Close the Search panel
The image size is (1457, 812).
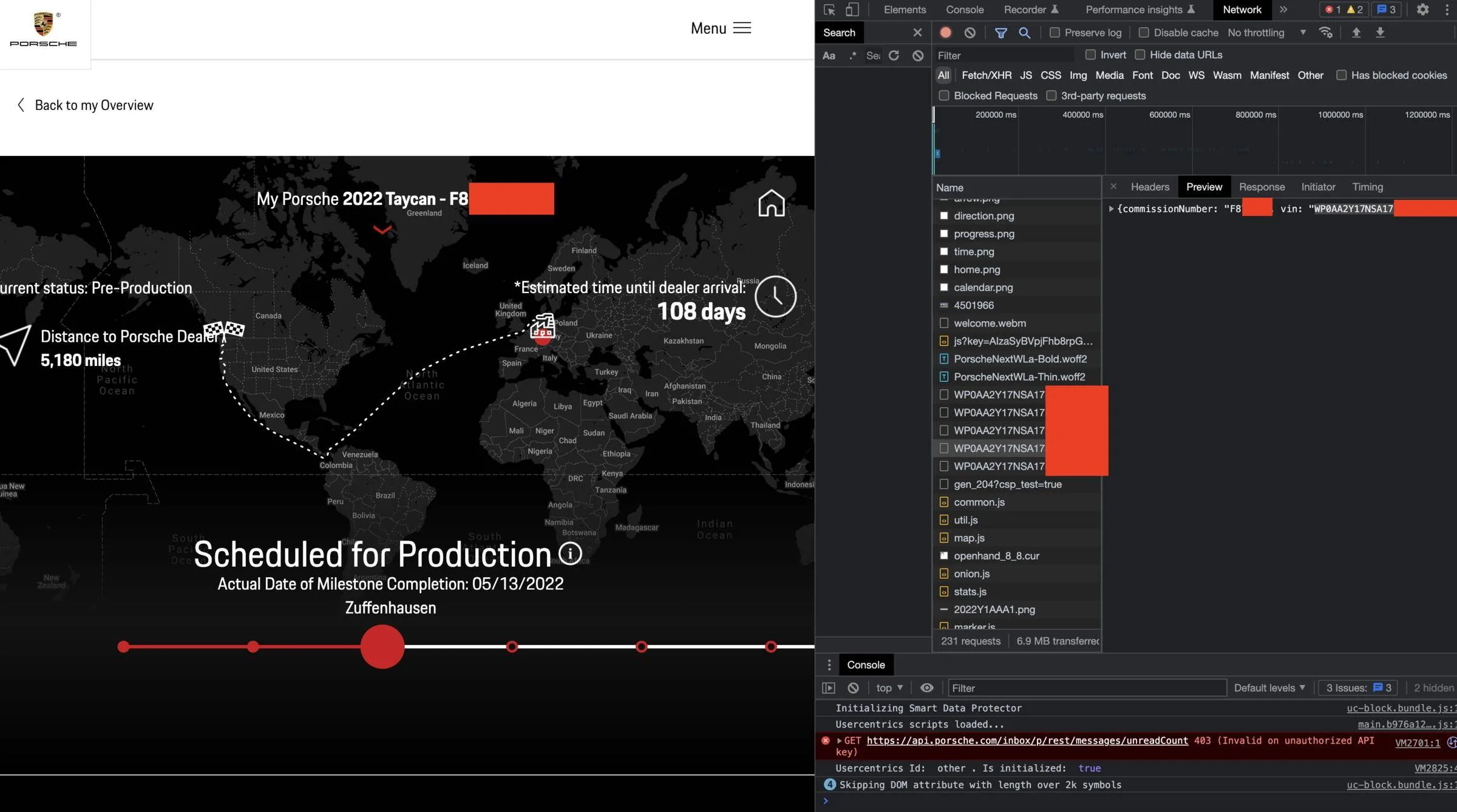point(917,33)
